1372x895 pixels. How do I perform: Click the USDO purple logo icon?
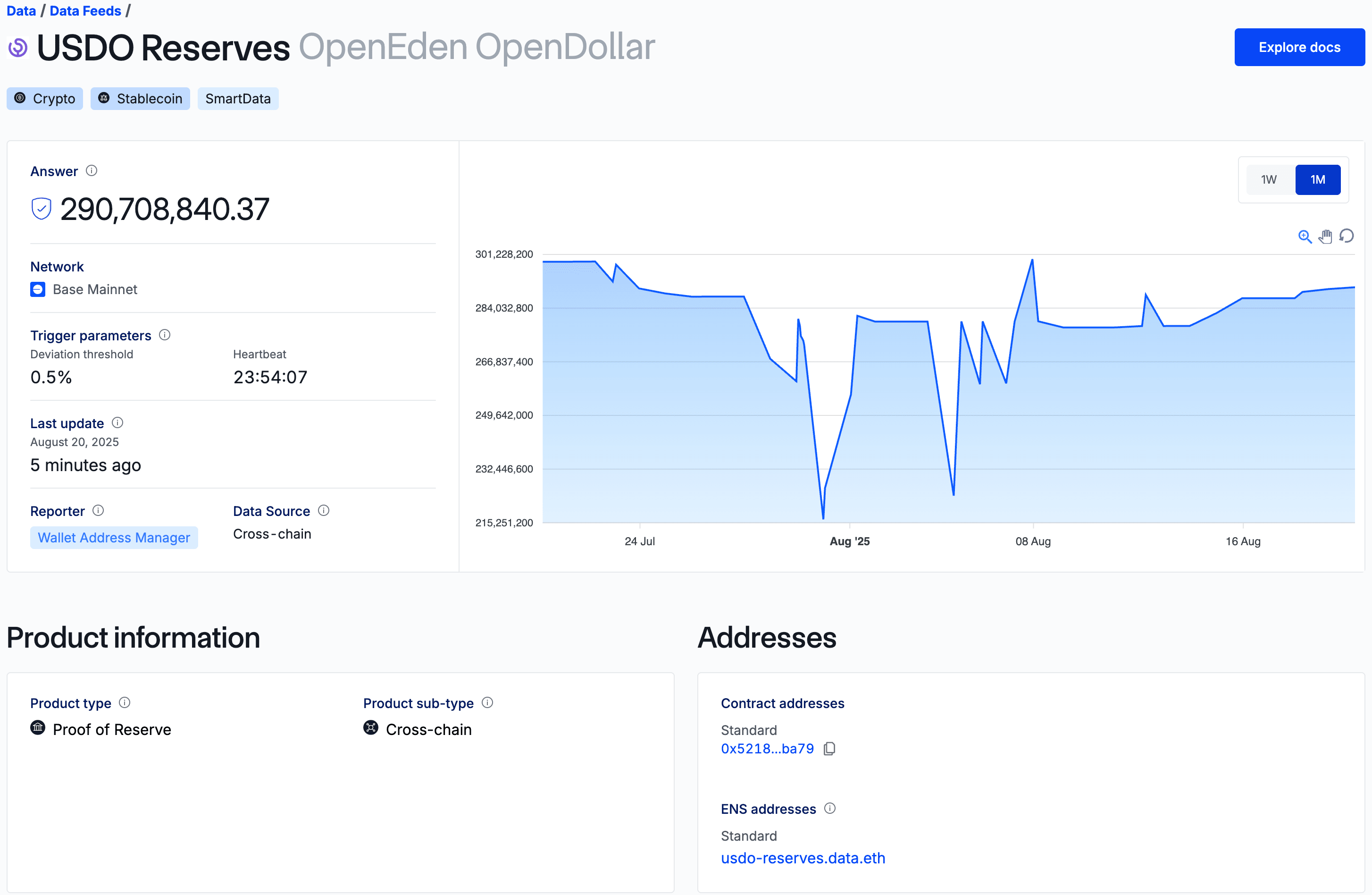[18, 47]
